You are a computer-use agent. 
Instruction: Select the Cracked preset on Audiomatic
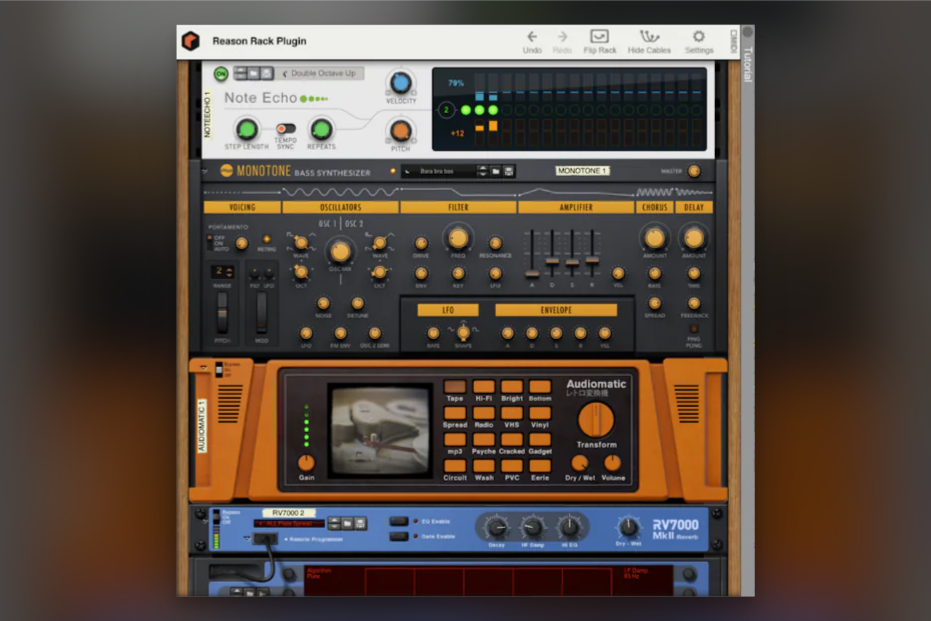click(x=512, y=439)
